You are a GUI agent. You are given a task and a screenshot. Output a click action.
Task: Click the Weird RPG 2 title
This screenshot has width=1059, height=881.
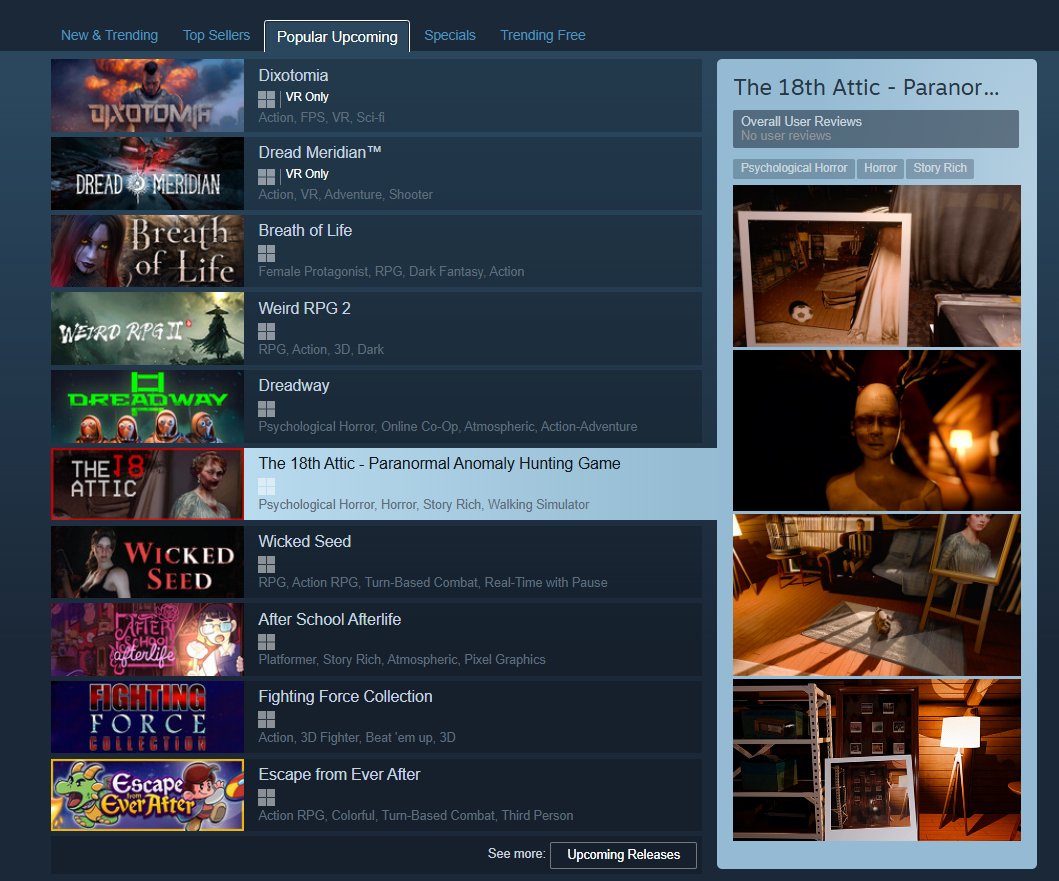click(x=304, y=308)
